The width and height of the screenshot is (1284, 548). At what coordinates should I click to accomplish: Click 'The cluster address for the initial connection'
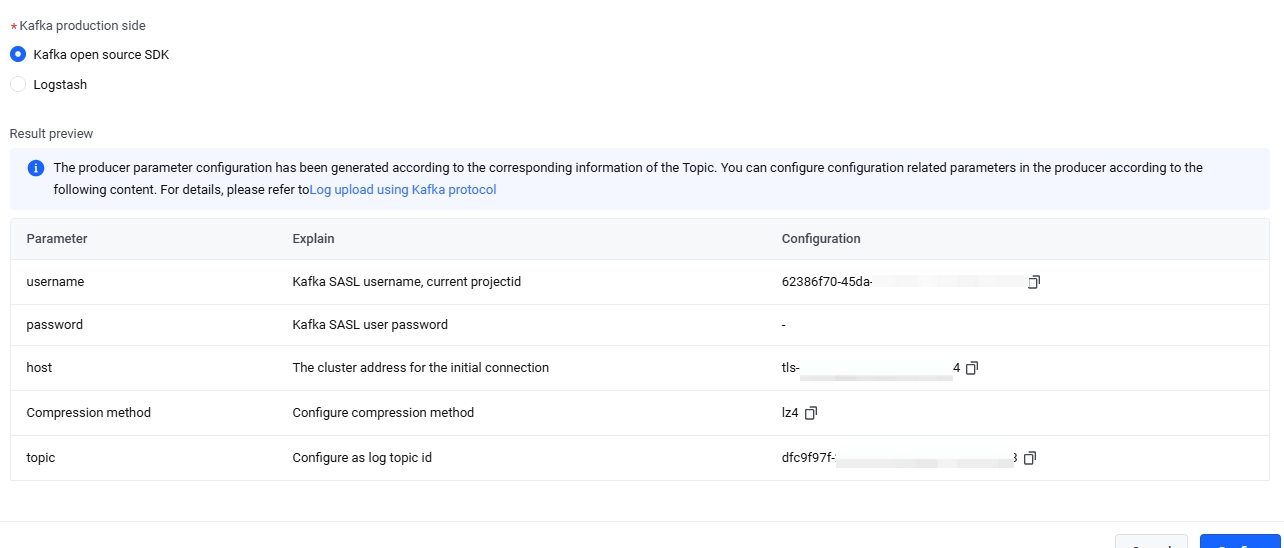pos(421,368)
